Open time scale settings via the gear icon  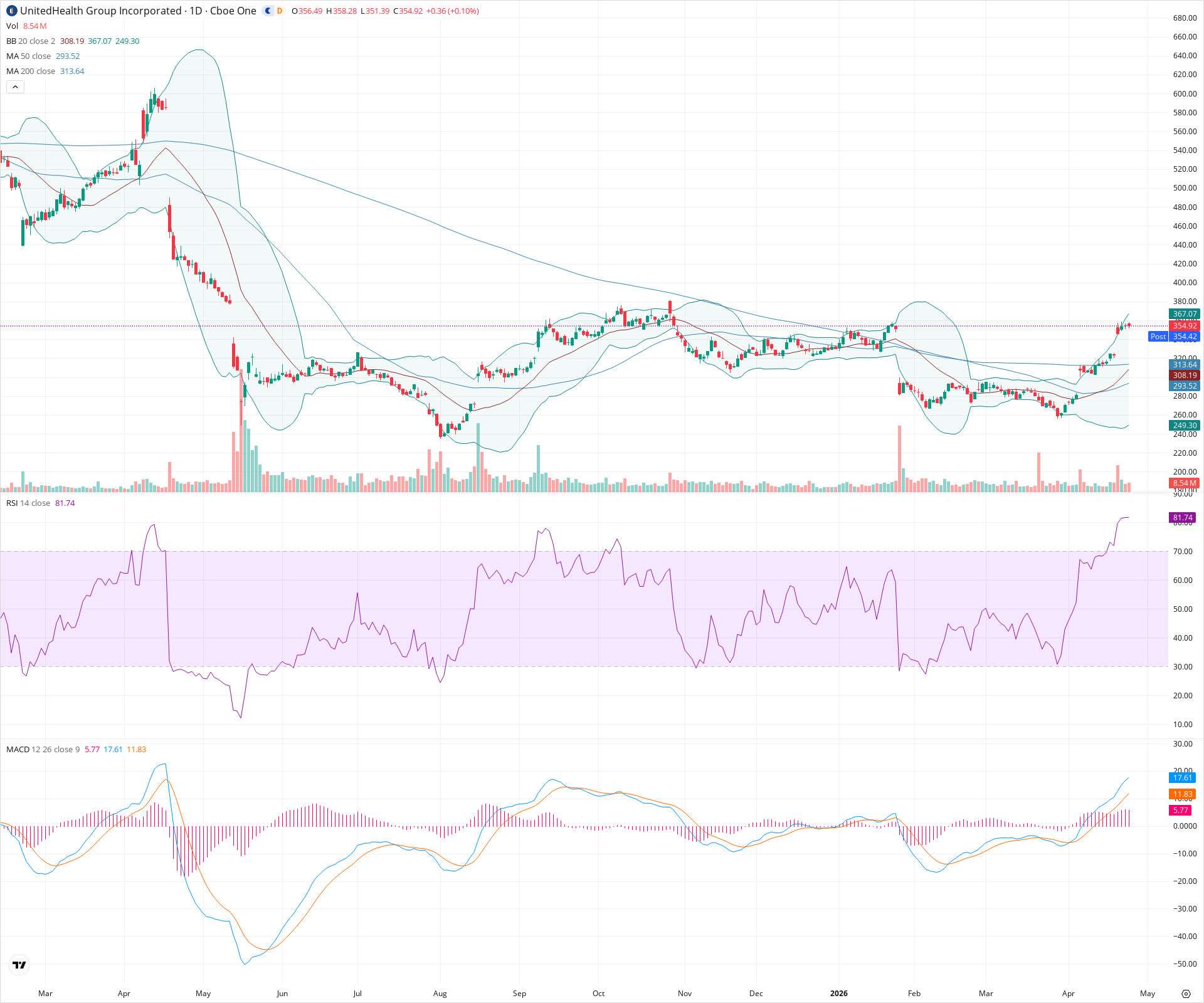tap(1187, 994)
